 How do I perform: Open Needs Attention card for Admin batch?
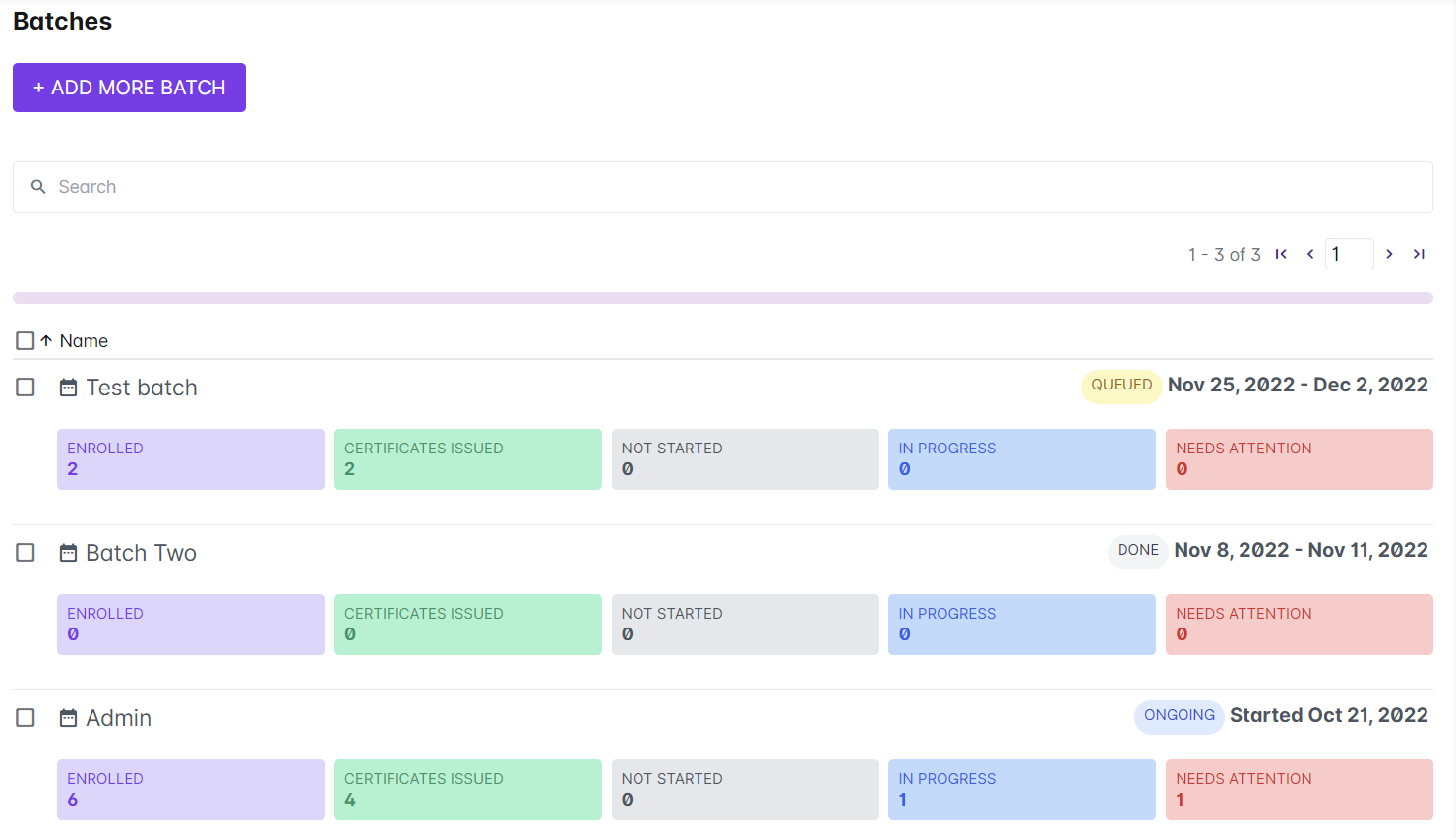(1300, 790)
